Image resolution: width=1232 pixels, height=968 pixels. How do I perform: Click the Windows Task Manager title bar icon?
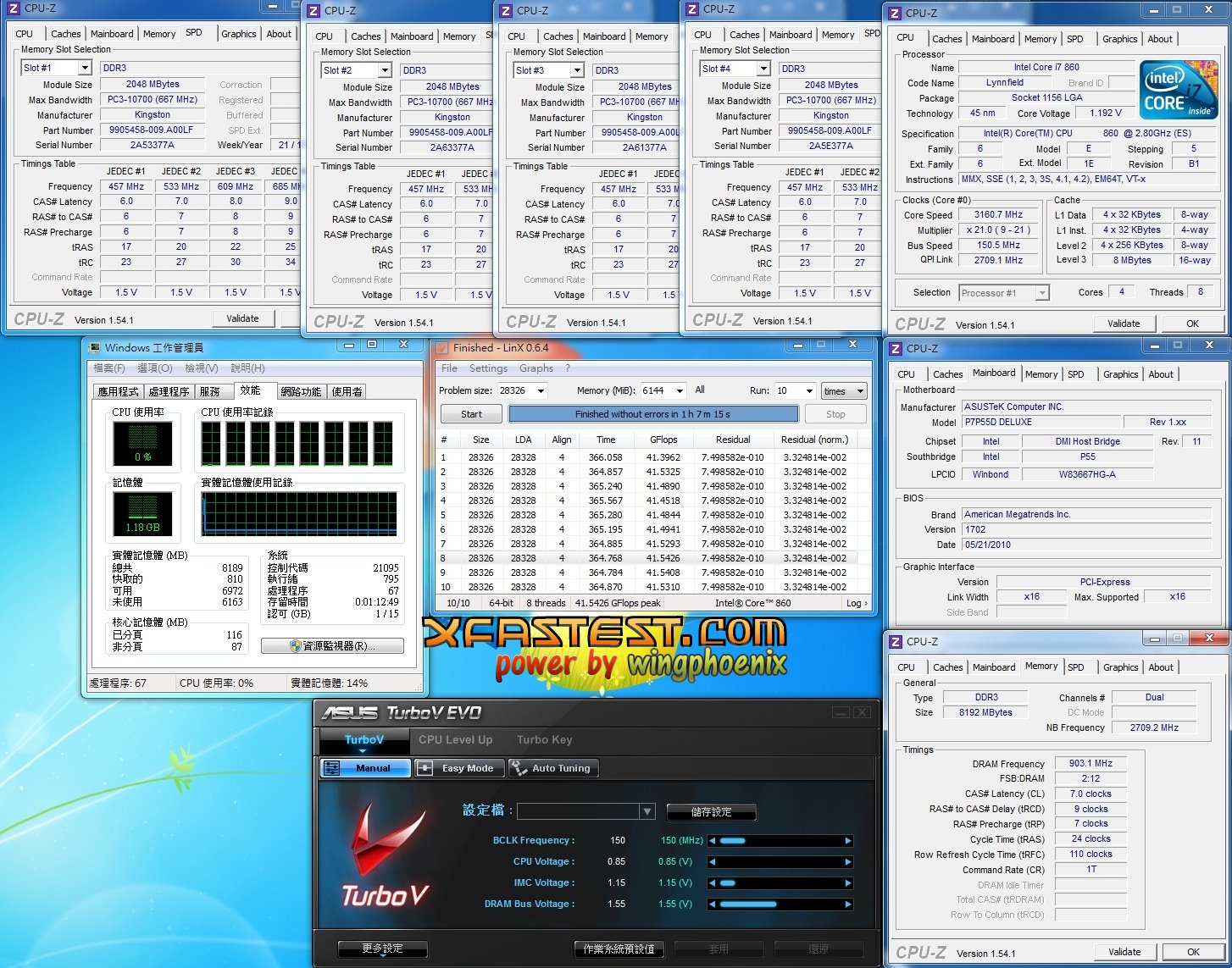pyautogui.click(x=95, y=347)
